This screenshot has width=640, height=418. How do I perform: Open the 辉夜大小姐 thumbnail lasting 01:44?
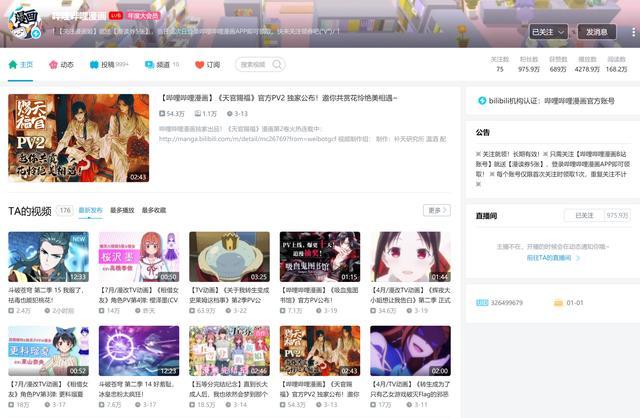(411, 257)
